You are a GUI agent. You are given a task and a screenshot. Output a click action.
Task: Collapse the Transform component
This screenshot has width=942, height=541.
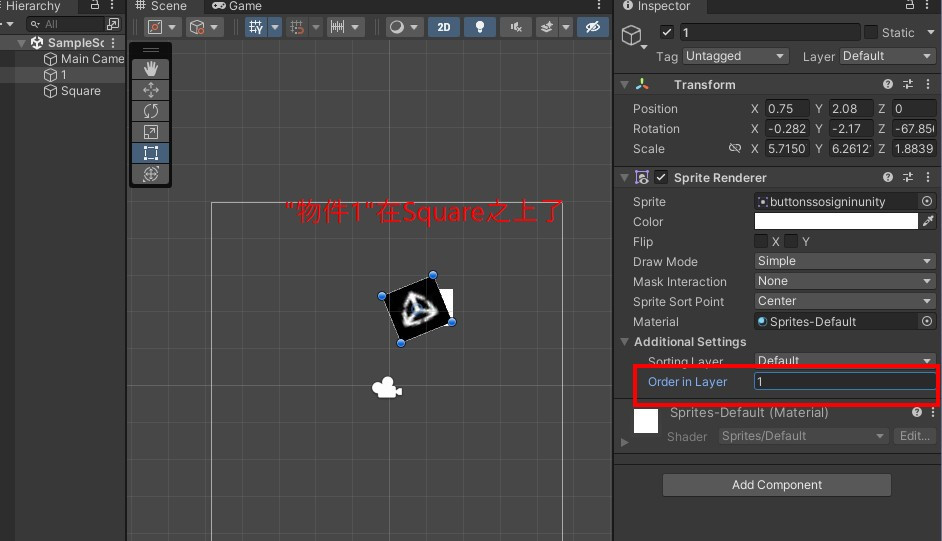(x=624, y=85)
